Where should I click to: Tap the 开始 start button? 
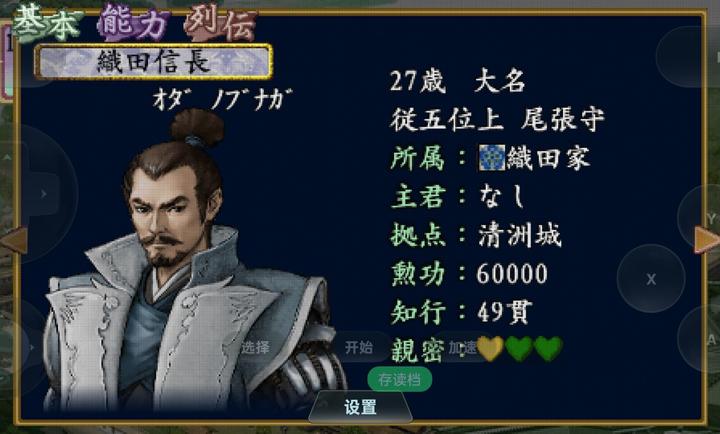pyautogui.click(x=359, y=347)
